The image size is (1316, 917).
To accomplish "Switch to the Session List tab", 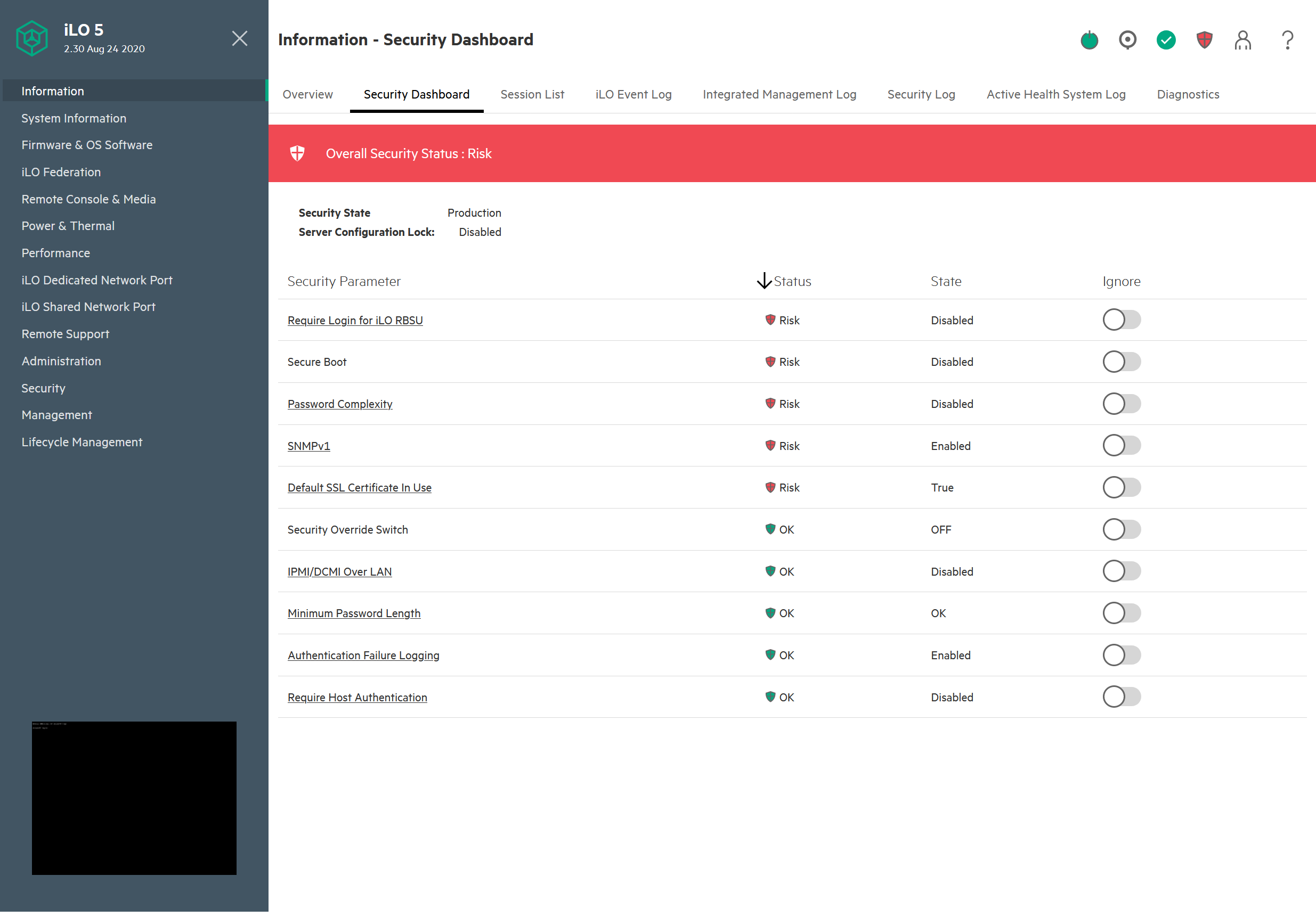I will (x=532, y=94).
